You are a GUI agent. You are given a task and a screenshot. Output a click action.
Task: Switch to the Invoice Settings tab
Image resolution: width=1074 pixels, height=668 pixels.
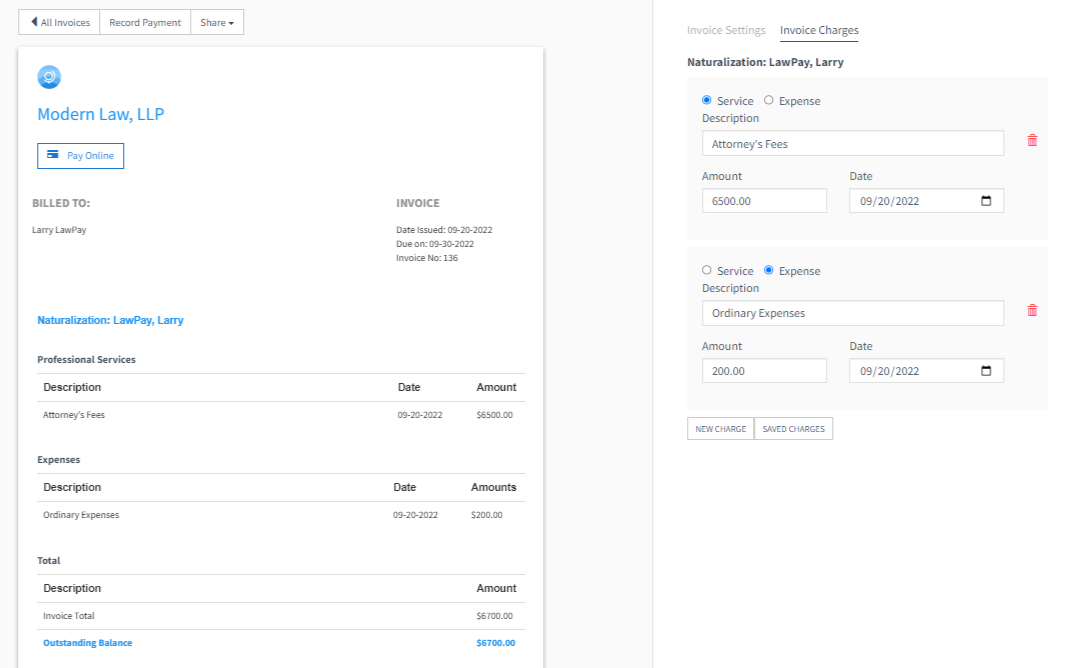[726, 30]
